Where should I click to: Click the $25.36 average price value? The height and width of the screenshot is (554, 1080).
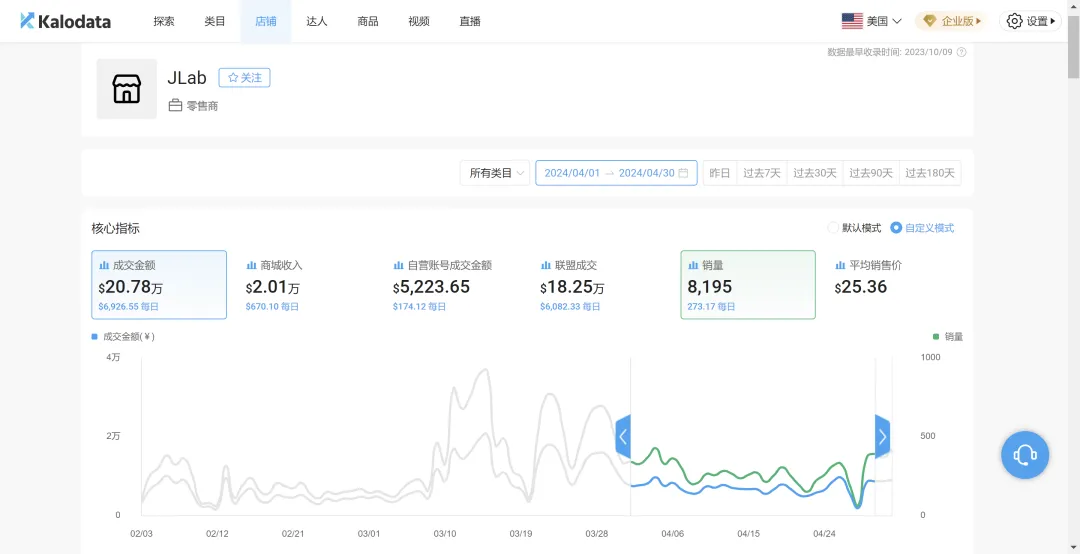[x=861, y=287]
